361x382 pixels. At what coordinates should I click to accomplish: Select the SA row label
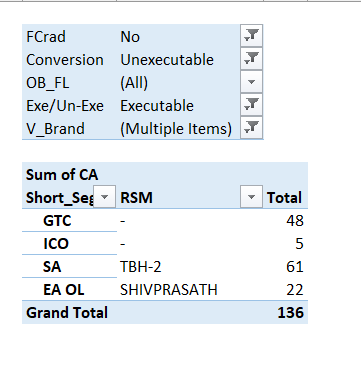click(70, 266)
